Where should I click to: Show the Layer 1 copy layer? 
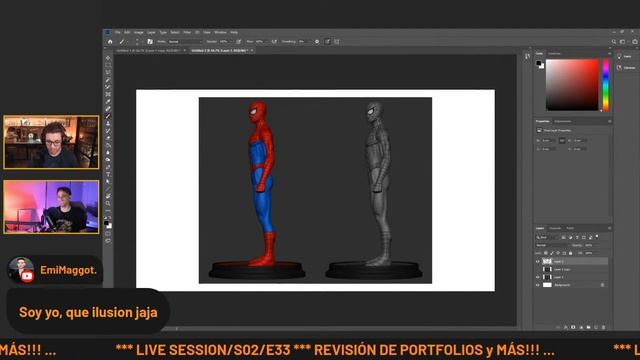[x=538, y=269]
